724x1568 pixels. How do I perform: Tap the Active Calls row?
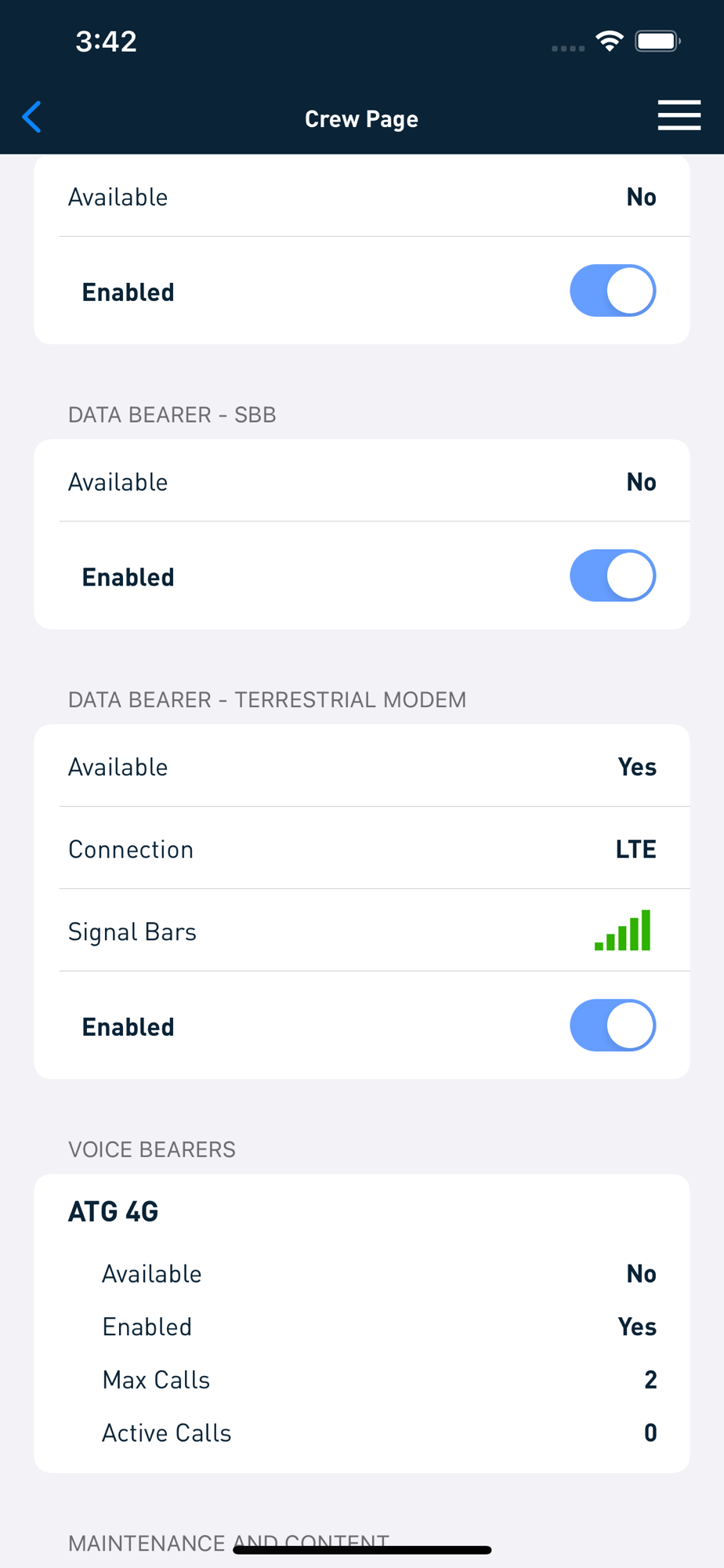click(x=379, y=1433)
